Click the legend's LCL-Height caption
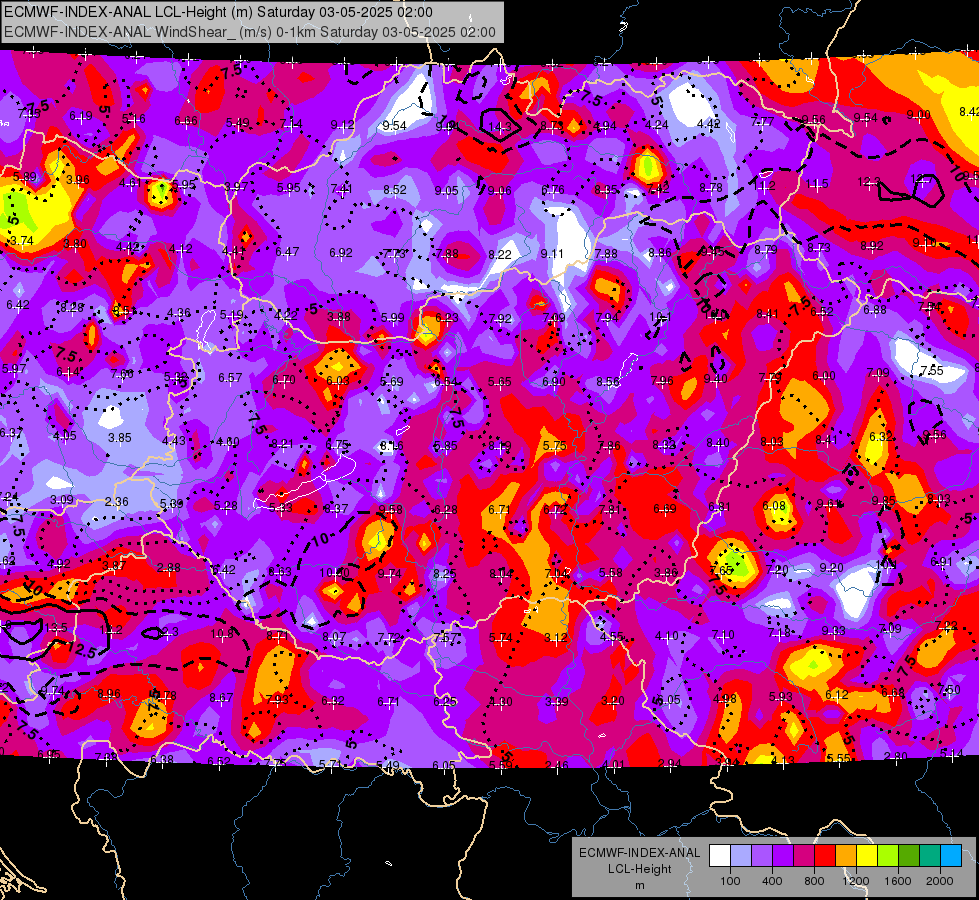Screen dimensions: 979x900 coord(639,869)
